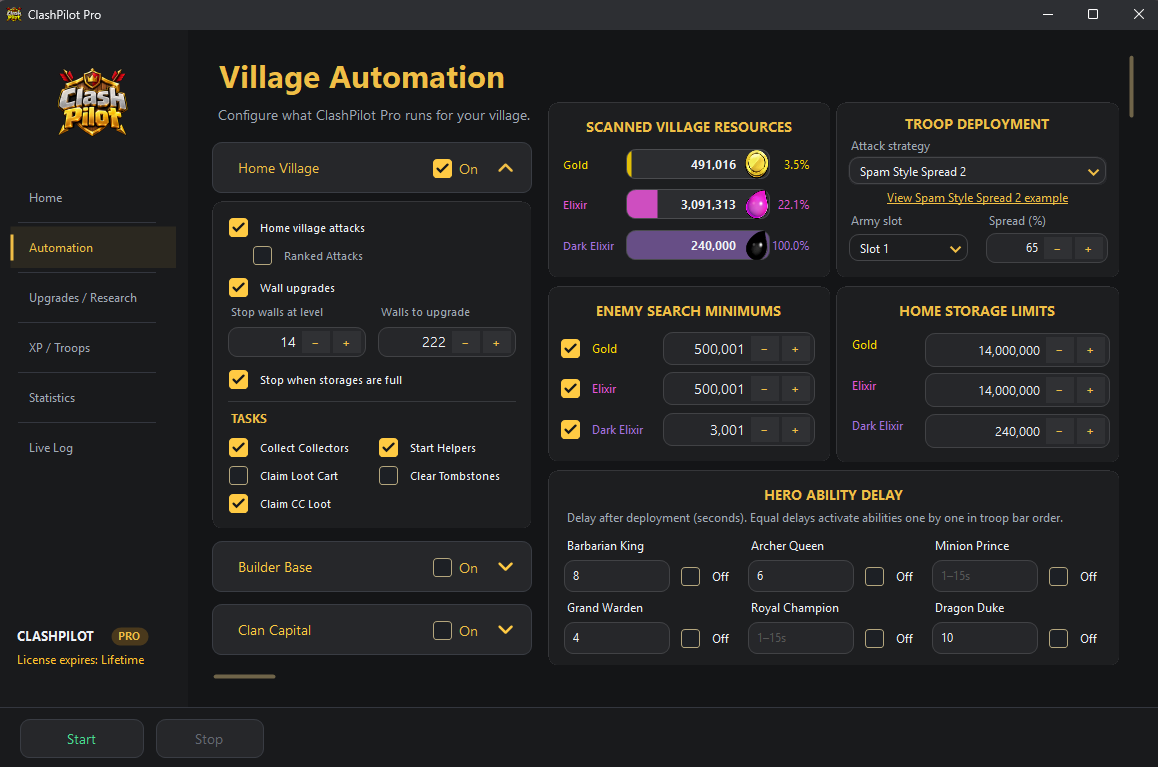Image resolution: width=1158 pixels, height=767 pixels.
Task: Select Automation in sidebar
Action: tap(93, 247)
